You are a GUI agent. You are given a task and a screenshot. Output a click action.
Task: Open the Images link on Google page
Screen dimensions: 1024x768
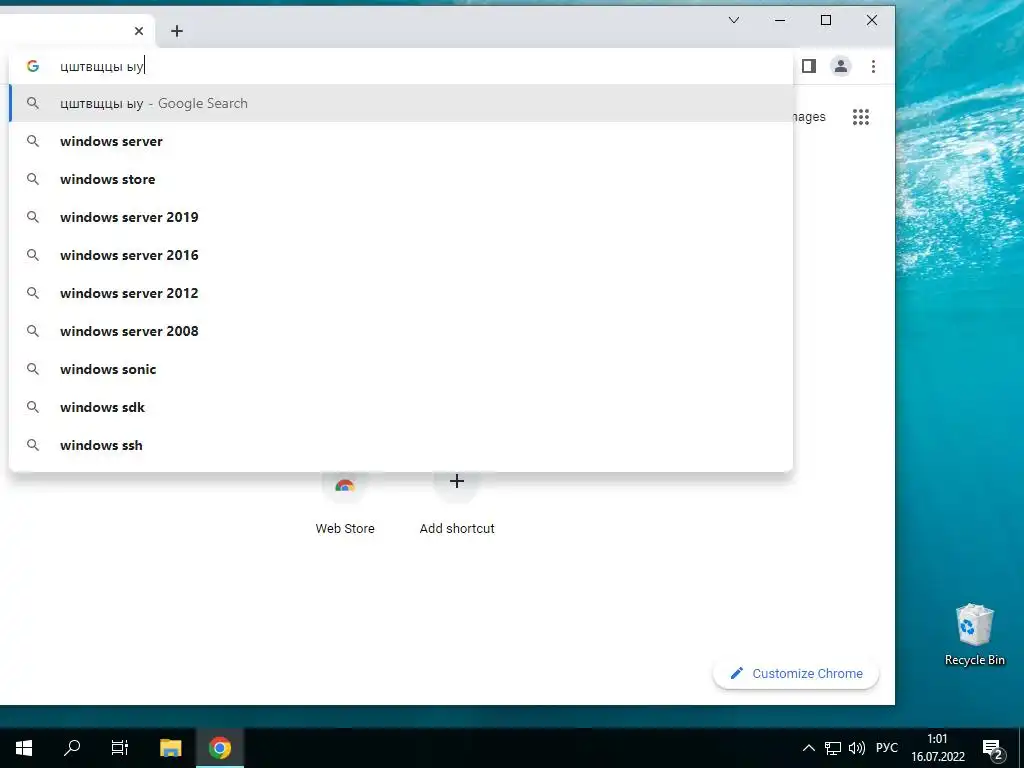click(808, 117)
